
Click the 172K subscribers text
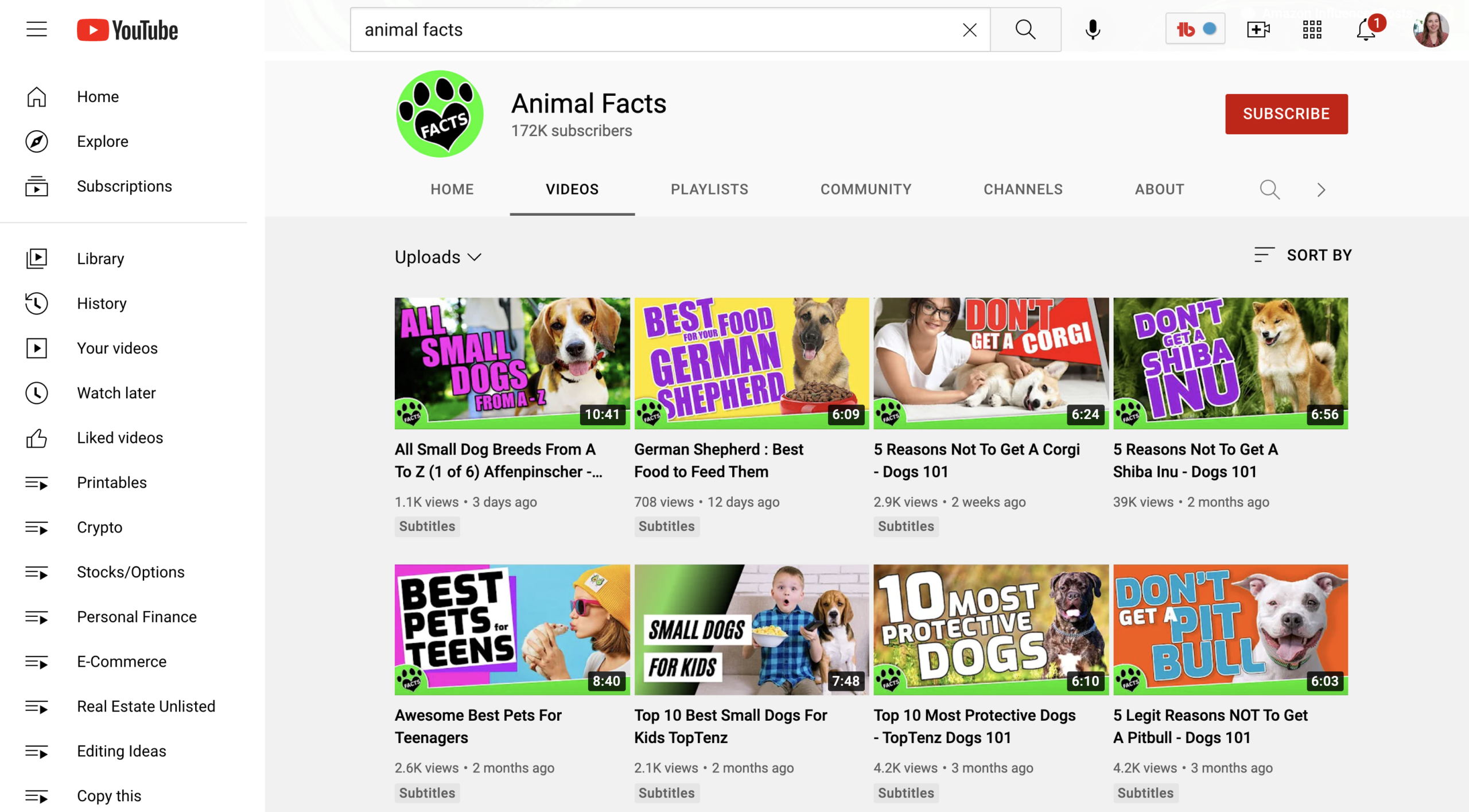pyautogui.click(x=572, y=131)
